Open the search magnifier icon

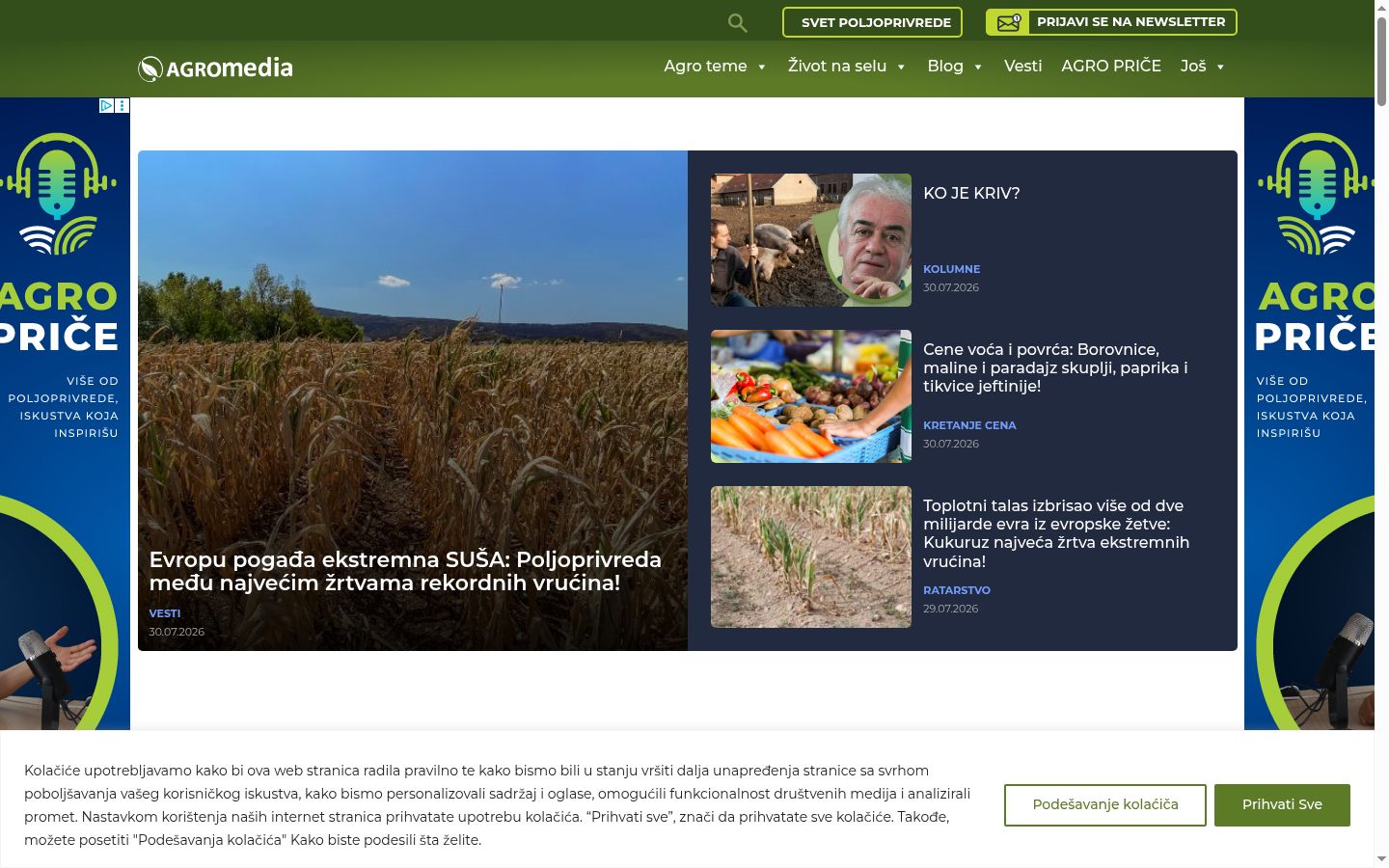(737, 22)
